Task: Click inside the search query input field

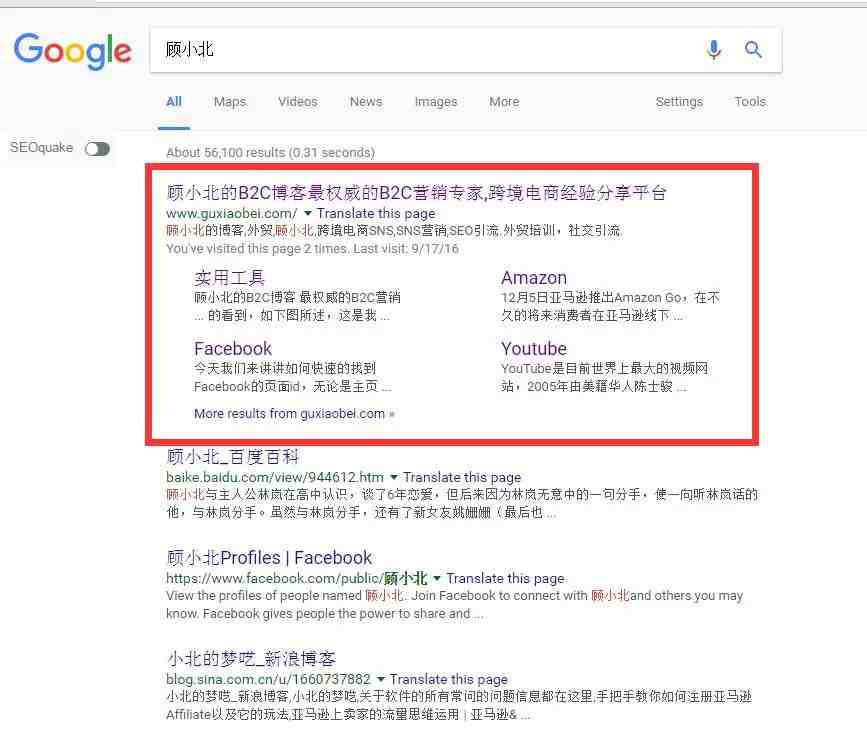Action: coord(426,50)
